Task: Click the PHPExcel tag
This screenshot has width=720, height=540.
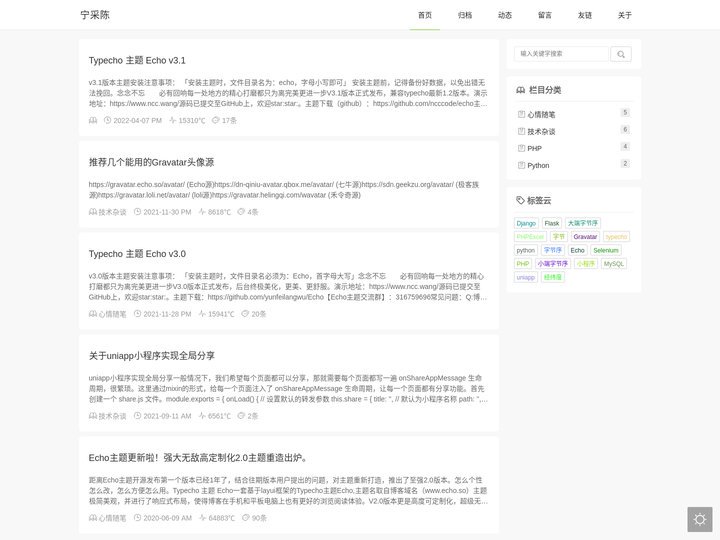Action: click(530, 236)
